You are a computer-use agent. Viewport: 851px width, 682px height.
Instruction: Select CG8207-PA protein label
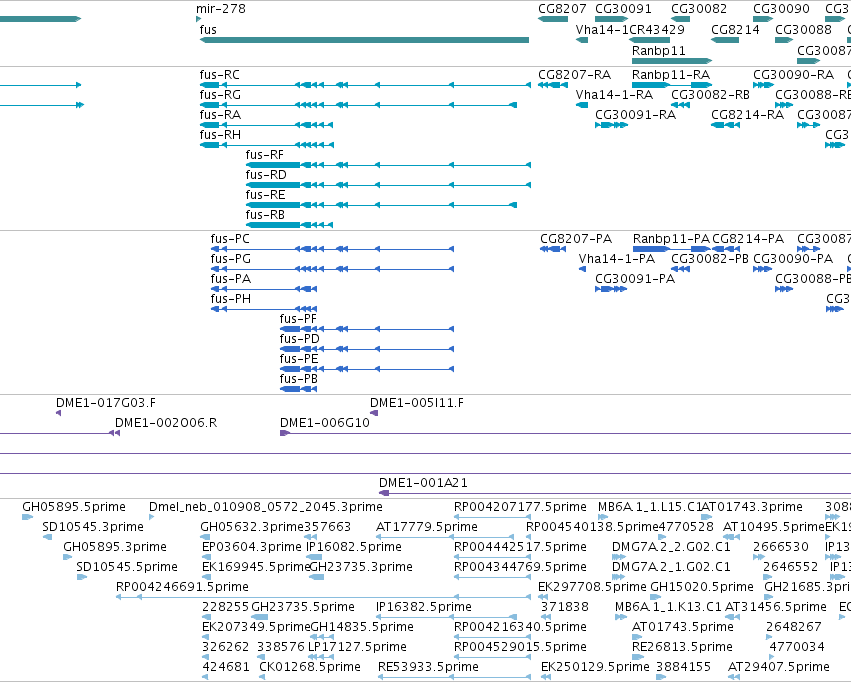pyautogui.click(x=576, y=239)
